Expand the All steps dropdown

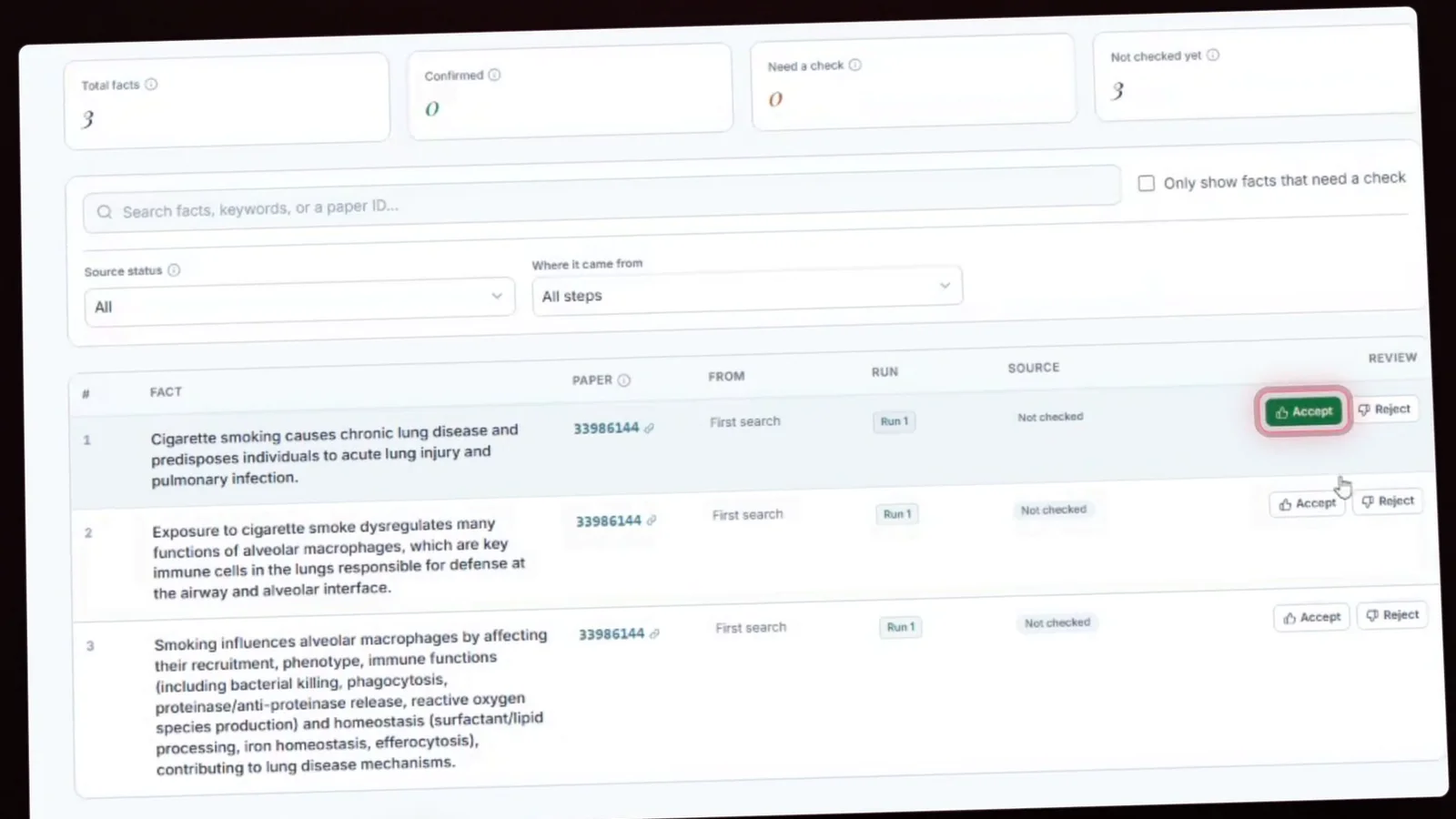tap(747, 290)
